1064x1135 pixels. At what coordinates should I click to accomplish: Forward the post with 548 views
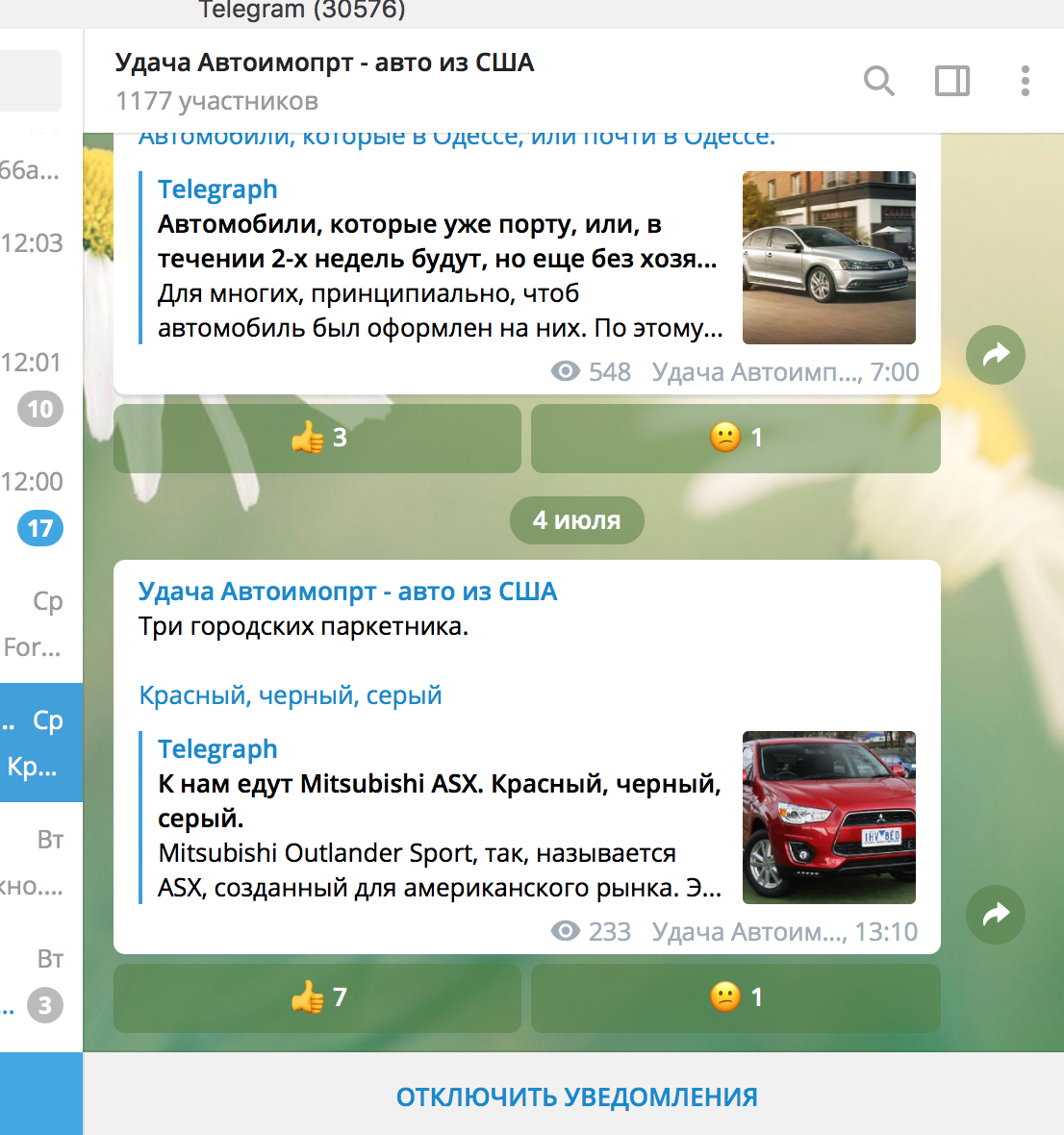[x=996, y=355]
